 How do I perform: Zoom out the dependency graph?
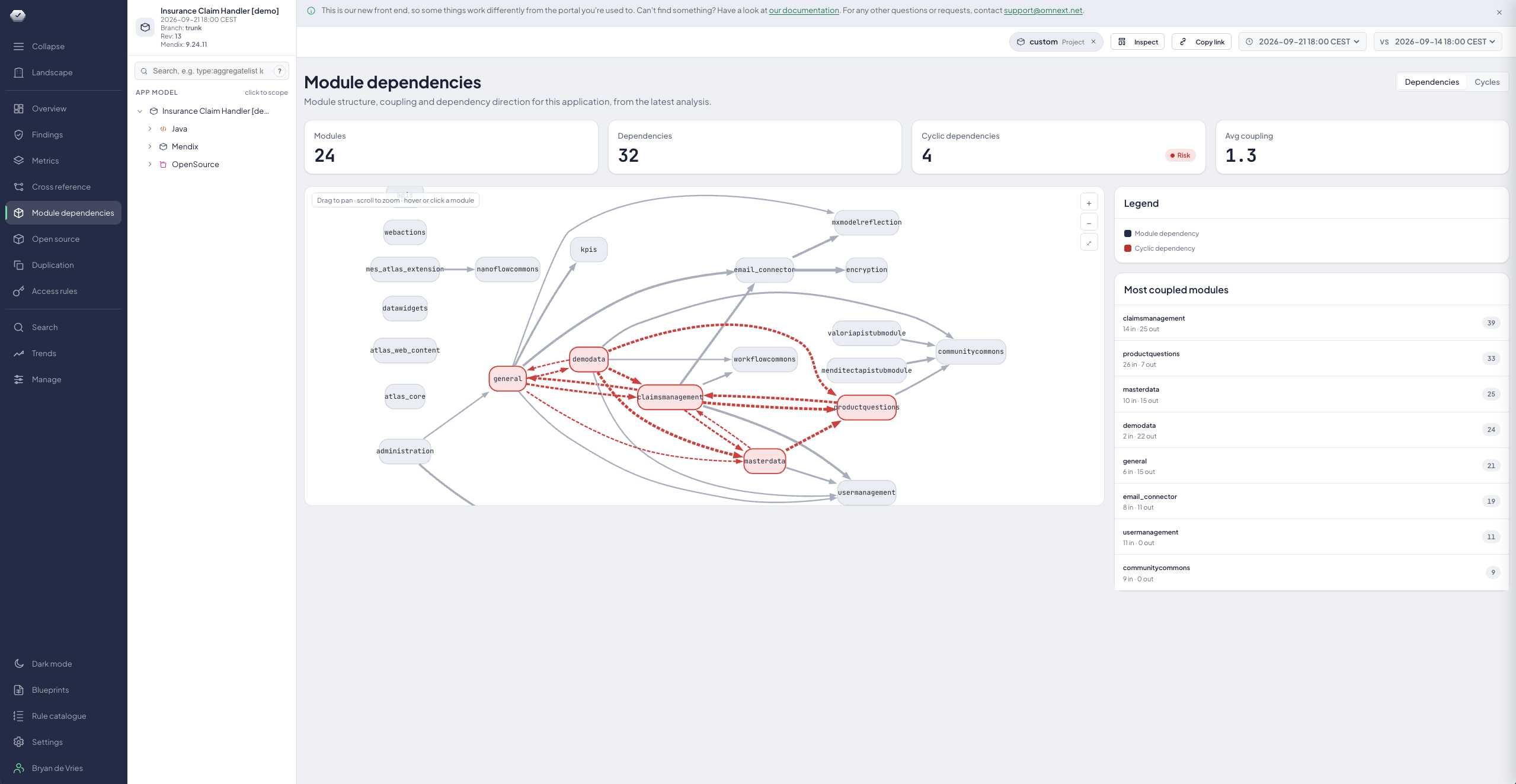[x=1089, y=223]
